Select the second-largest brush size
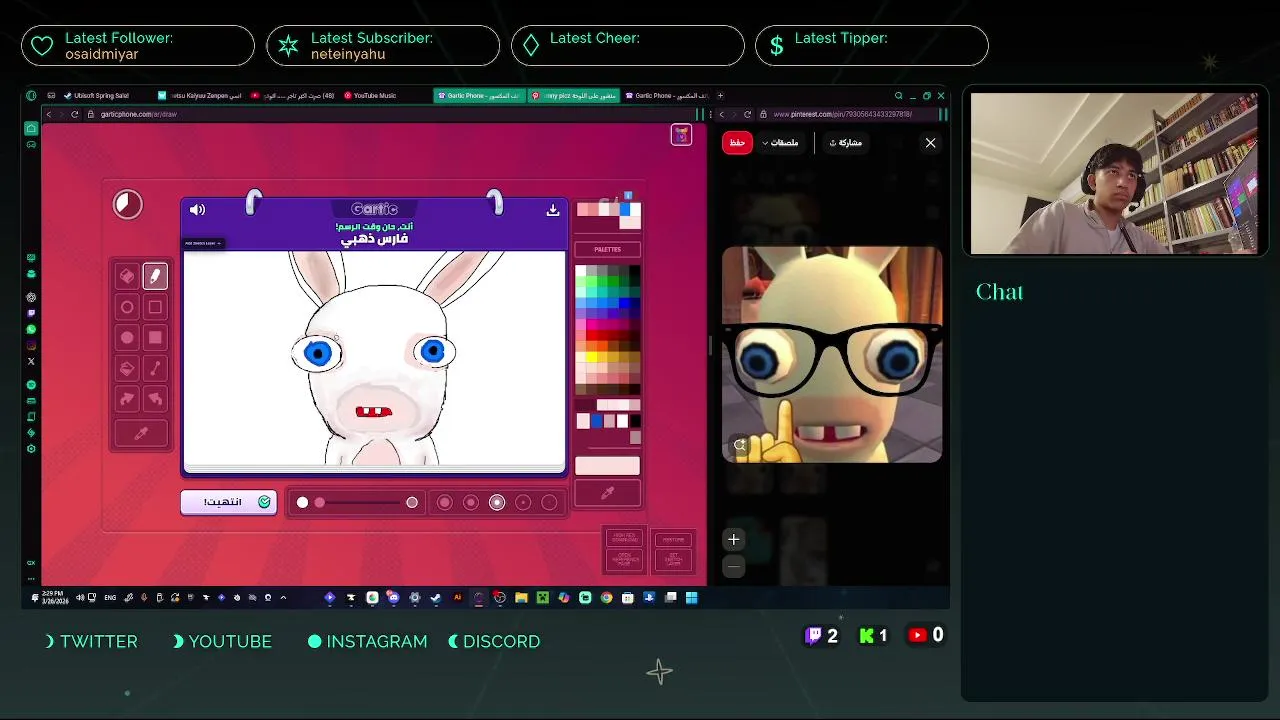 coord(471,502)
